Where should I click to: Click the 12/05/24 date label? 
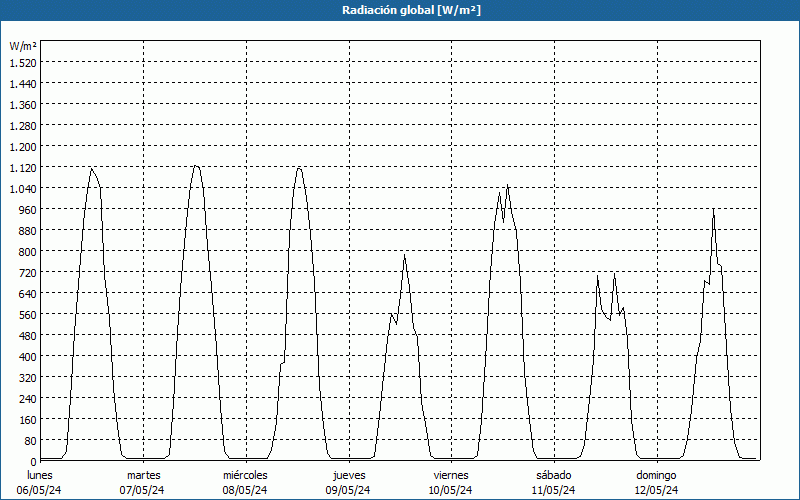[x=656, y=490]
